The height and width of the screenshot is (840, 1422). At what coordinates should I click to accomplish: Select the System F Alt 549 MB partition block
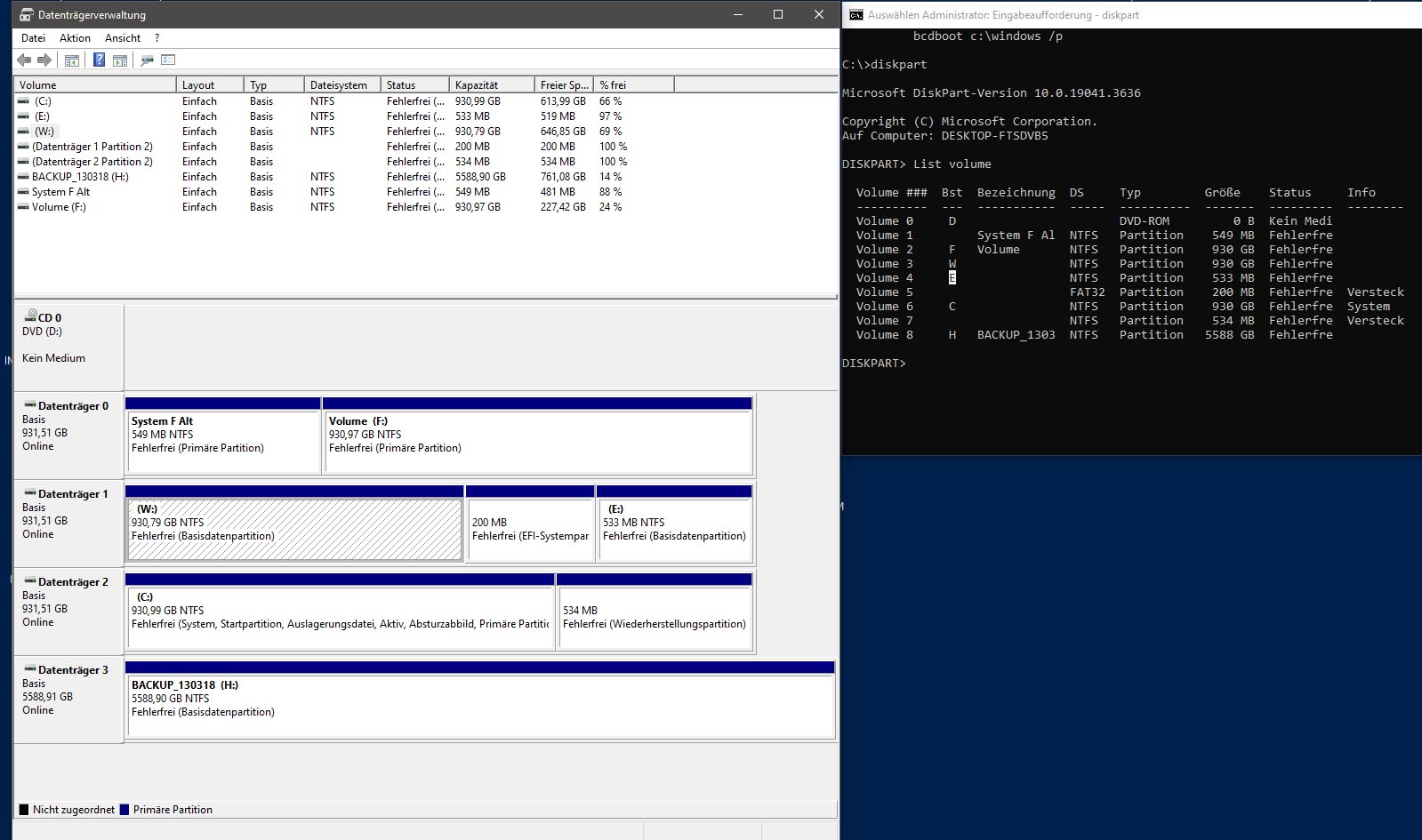coord(223,436)
